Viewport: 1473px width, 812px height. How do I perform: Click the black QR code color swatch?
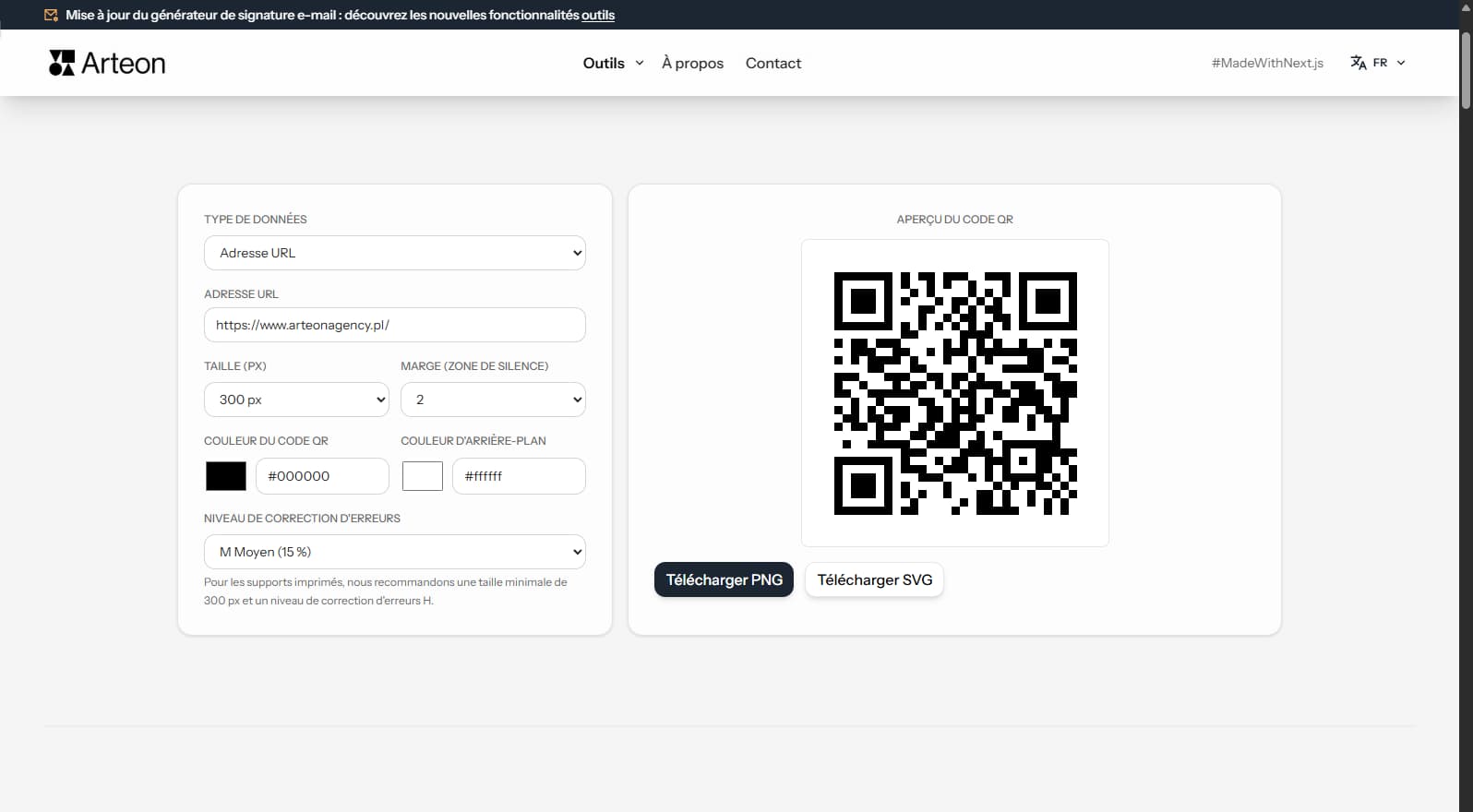[226, 476]
